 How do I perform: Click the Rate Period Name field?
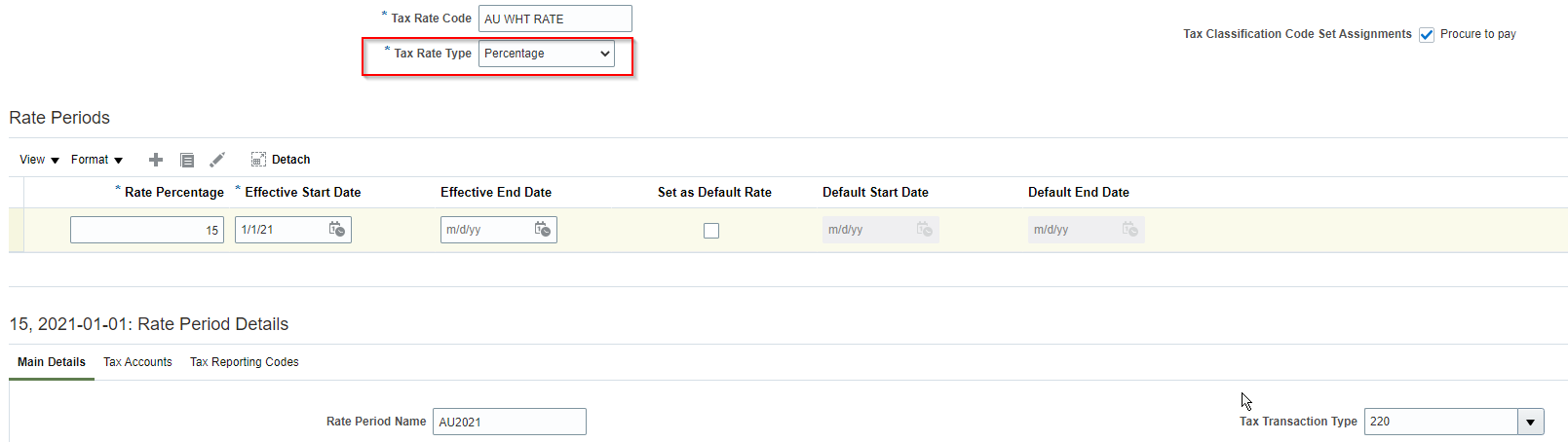click(x=509, y=422)
